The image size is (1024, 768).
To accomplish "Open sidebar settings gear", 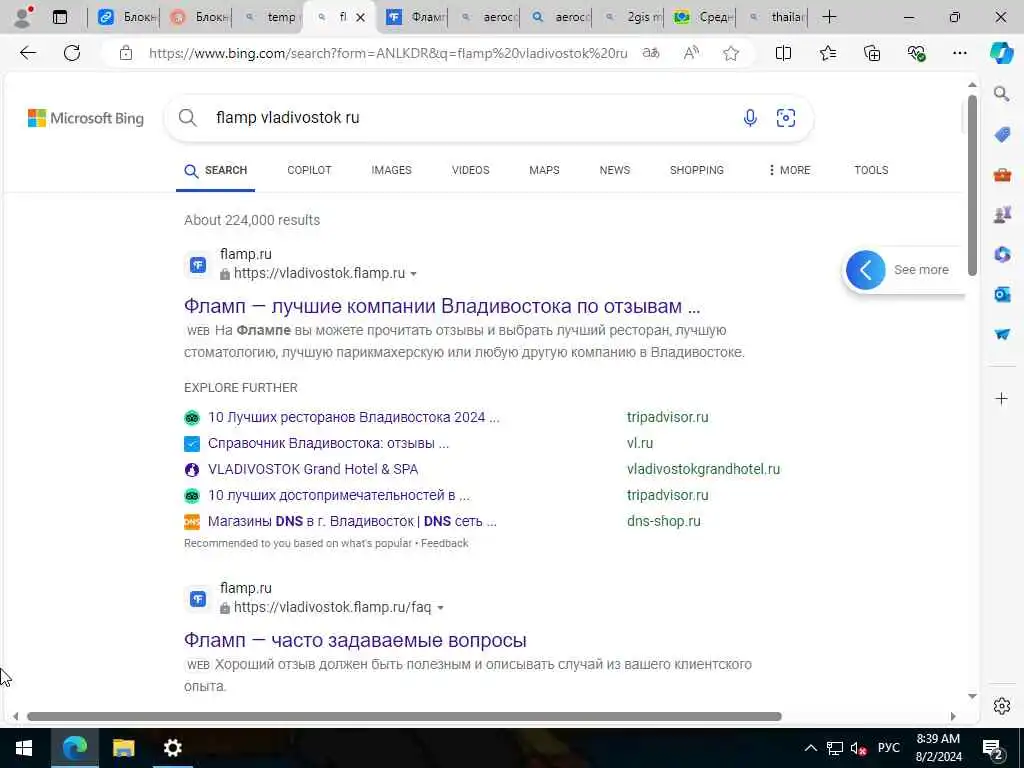I will 1002,706.
